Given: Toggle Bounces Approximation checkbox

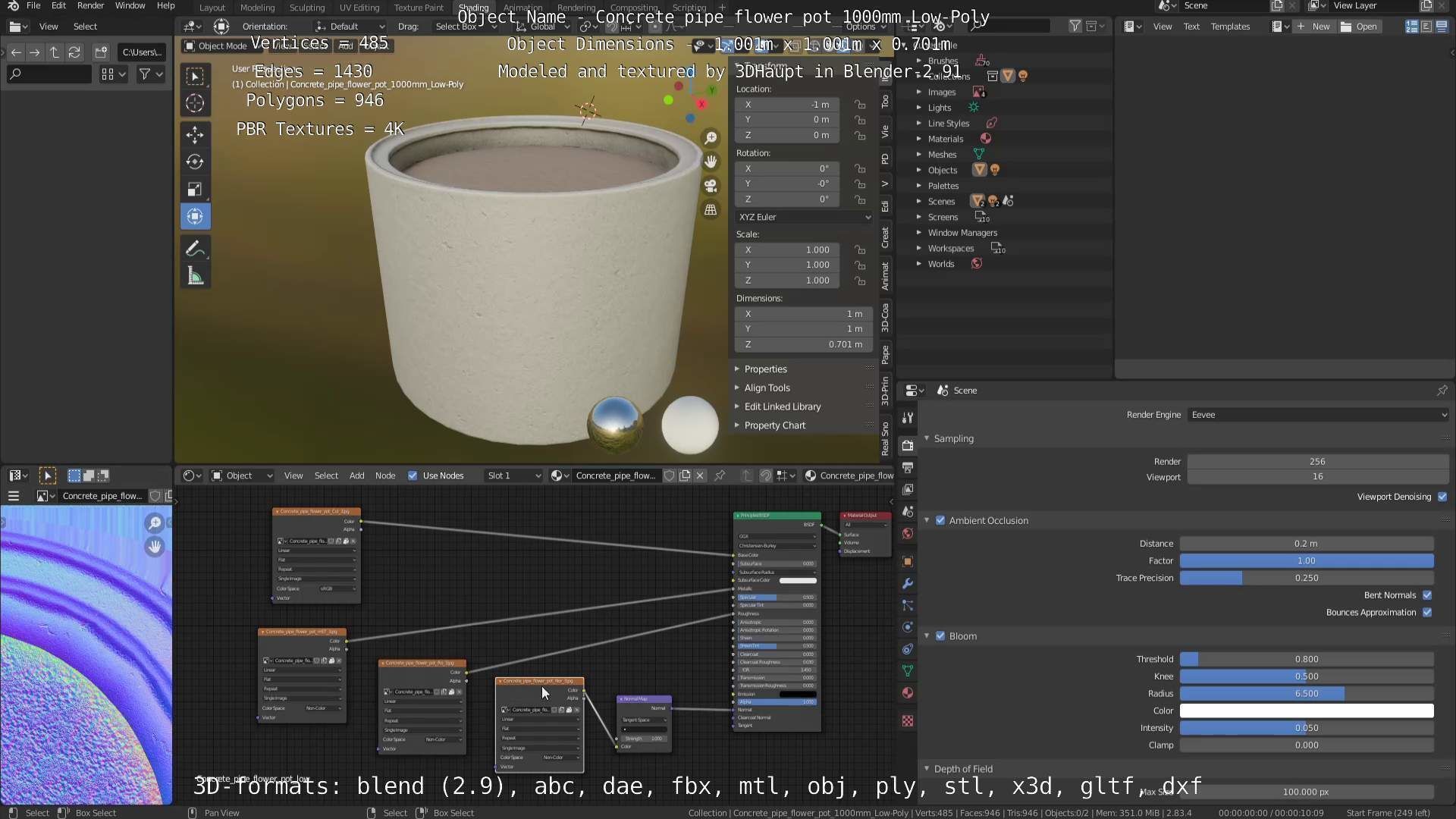Looking at the screenshot, I should tap(1427, 613).
